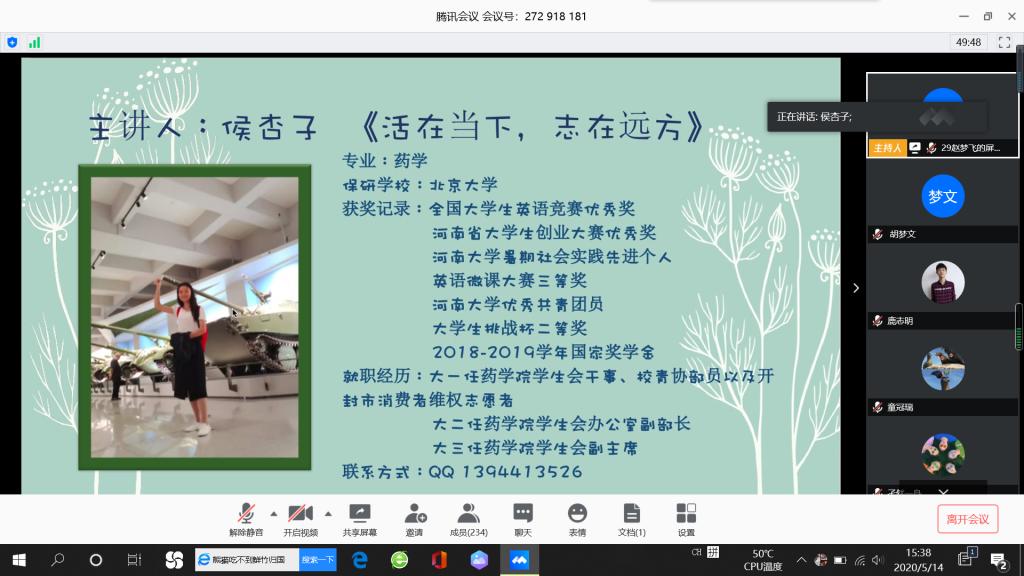Click the battery tray icon

pos(840,560)
